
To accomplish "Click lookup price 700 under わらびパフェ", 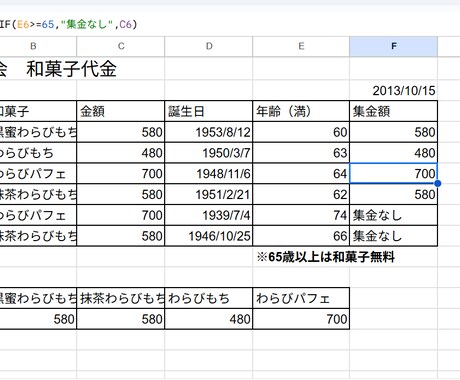I will (301, 319).
